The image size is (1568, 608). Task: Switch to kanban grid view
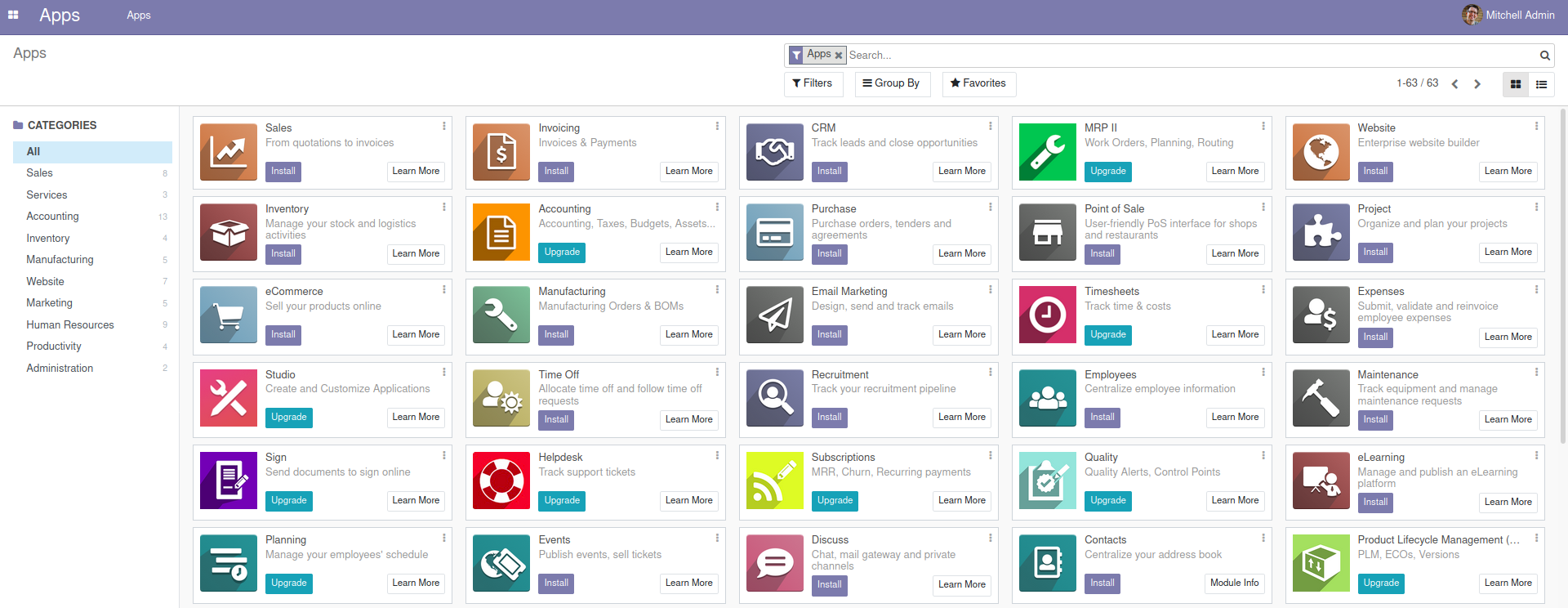pos(1516,84)
